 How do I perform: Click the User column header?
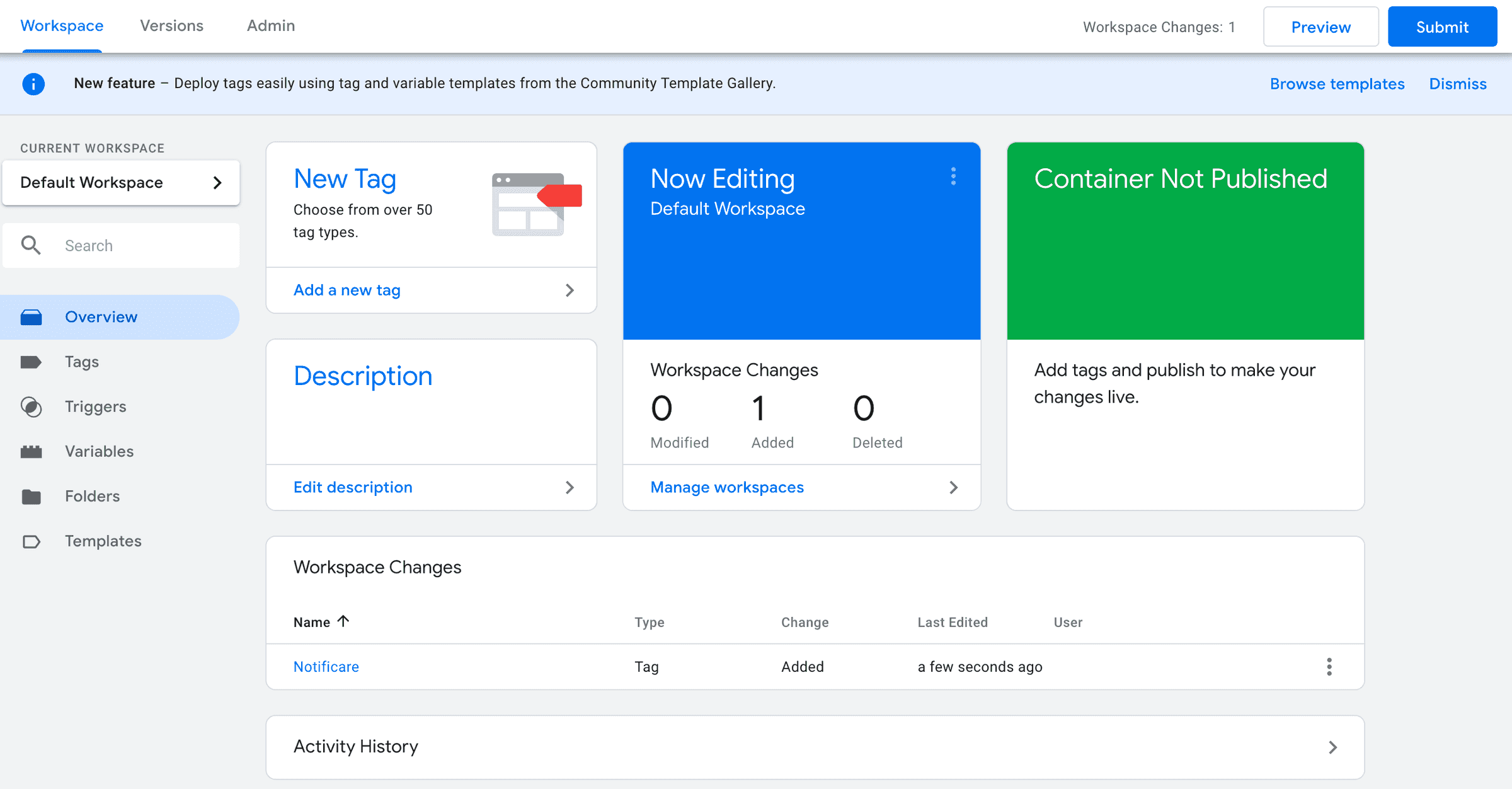(x=1068, y=622)
